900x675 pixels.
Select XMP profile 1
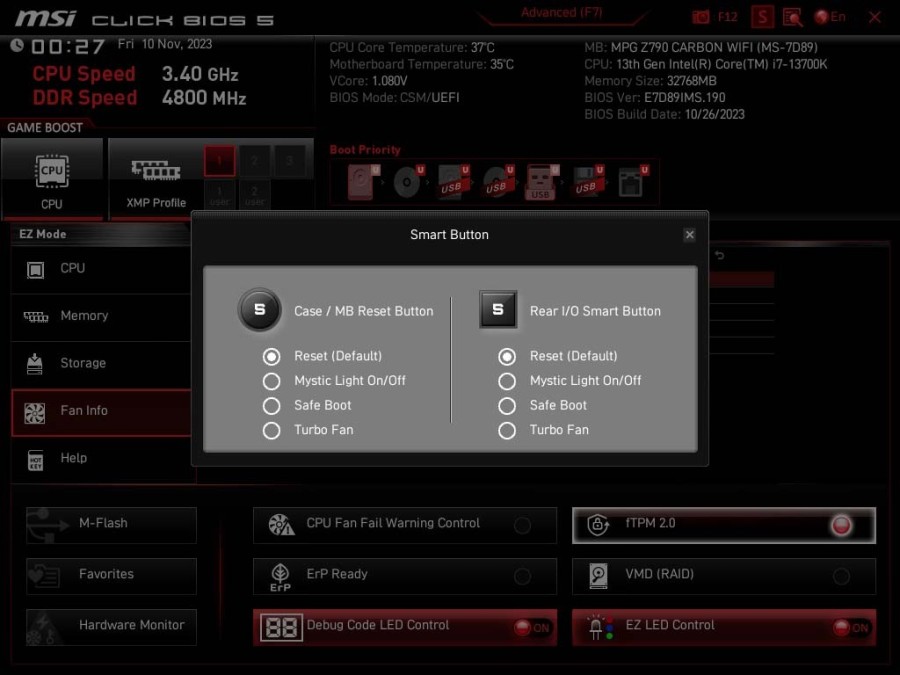click(219, 161)
